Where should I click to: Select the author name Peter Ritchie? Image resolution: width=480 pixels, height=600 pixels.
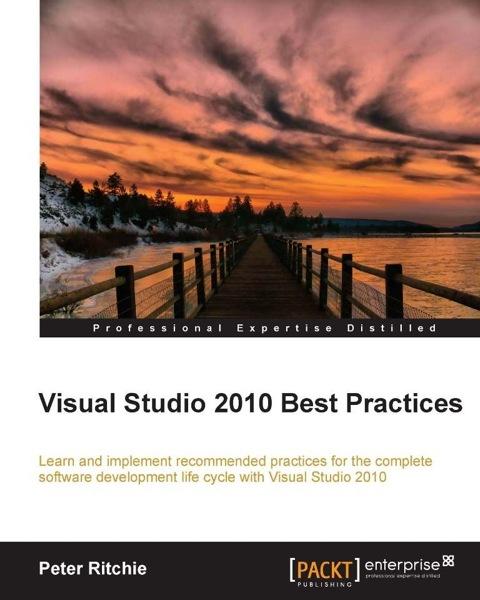click(x=93, y=569)
